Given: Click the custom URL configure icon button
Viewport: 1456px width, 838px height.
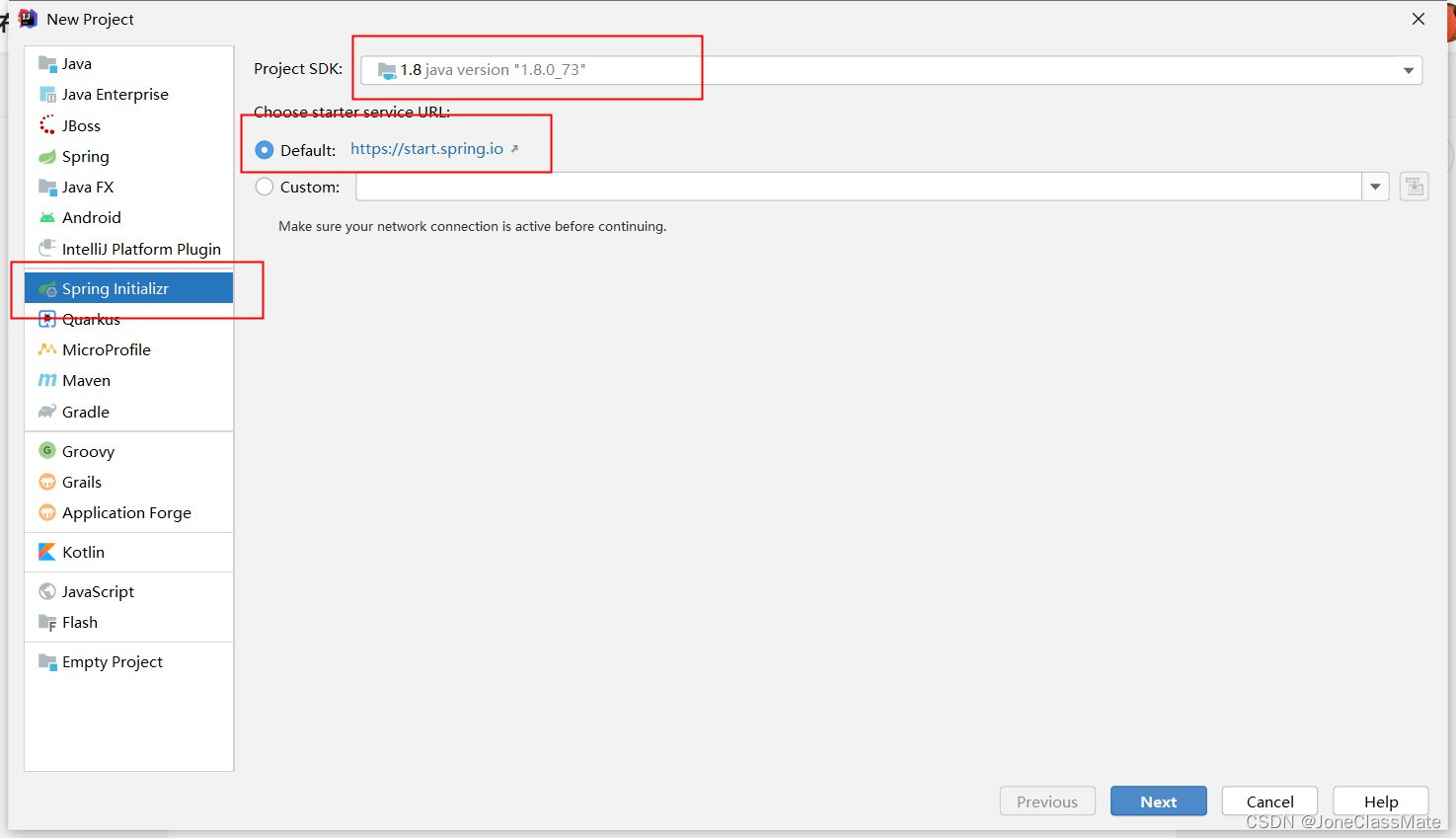Looking at the screenshot, I should point(1415,187).
